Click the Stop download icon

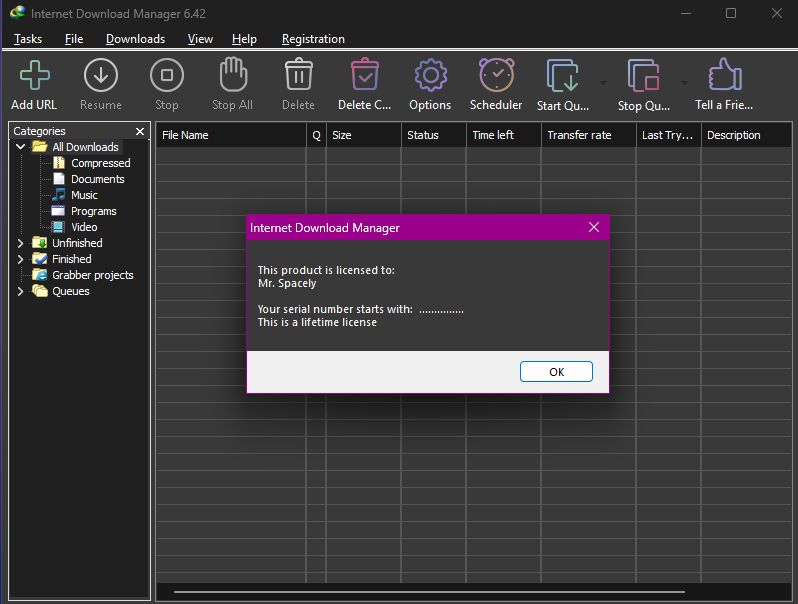click(x=166, y=75)
